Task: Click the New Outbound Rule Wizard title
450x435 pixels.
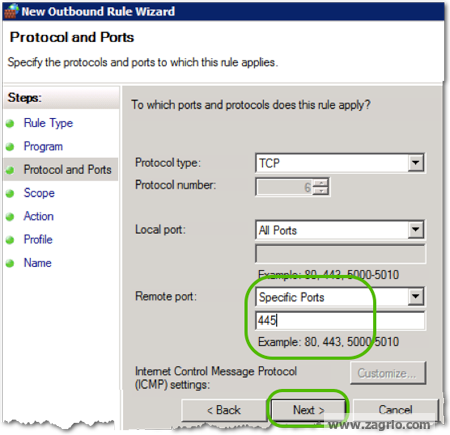Action: 98,12
